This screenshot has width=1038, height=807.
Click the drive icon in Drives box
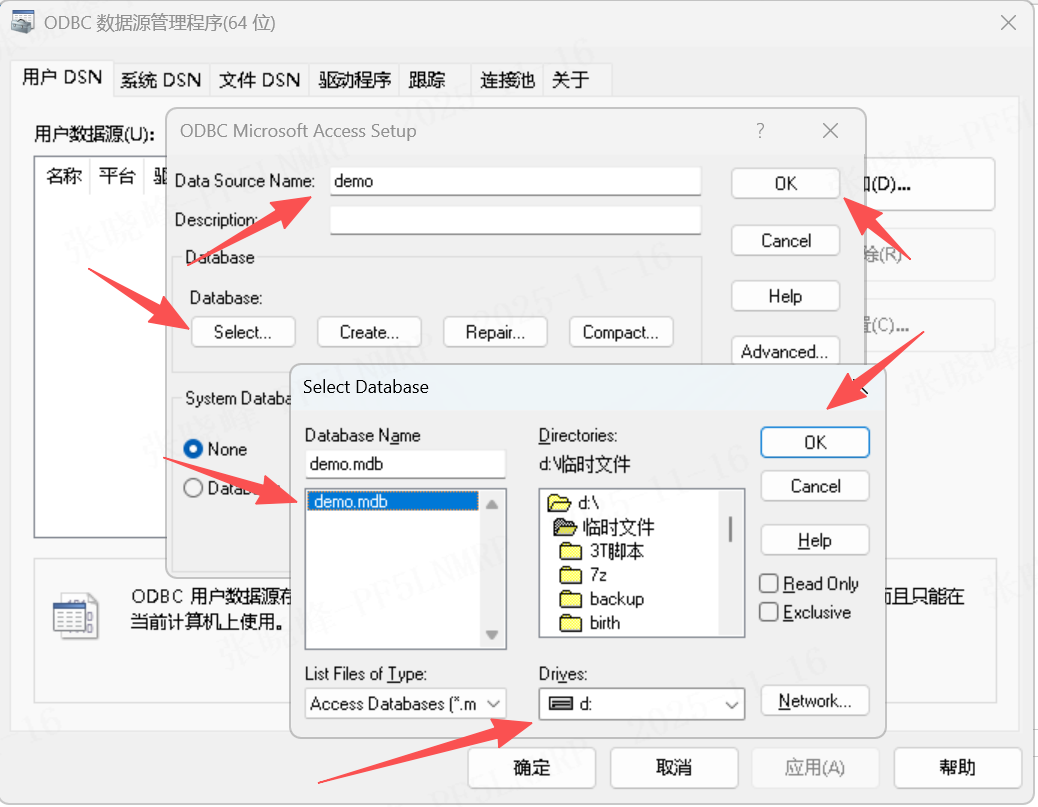(561, 704)
